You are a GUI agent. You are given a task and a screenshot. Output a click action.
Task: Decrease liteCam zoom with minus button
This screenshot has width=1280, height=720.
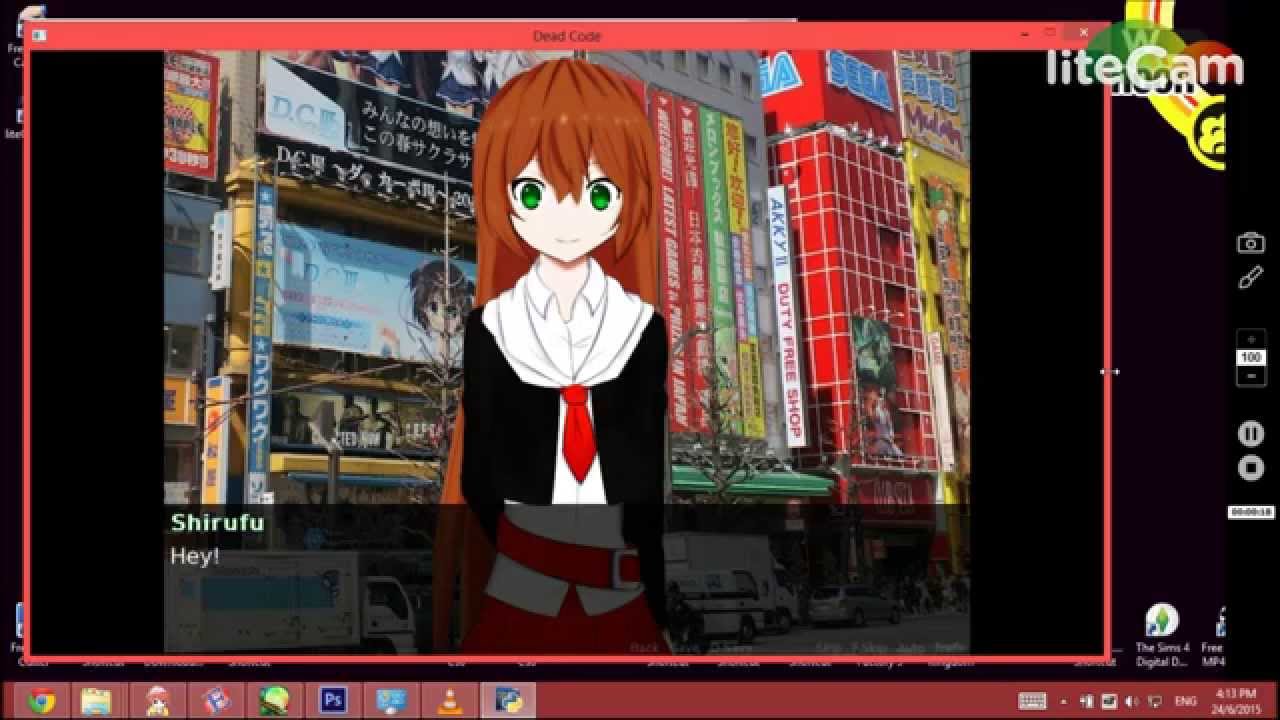pos(1251,376)
